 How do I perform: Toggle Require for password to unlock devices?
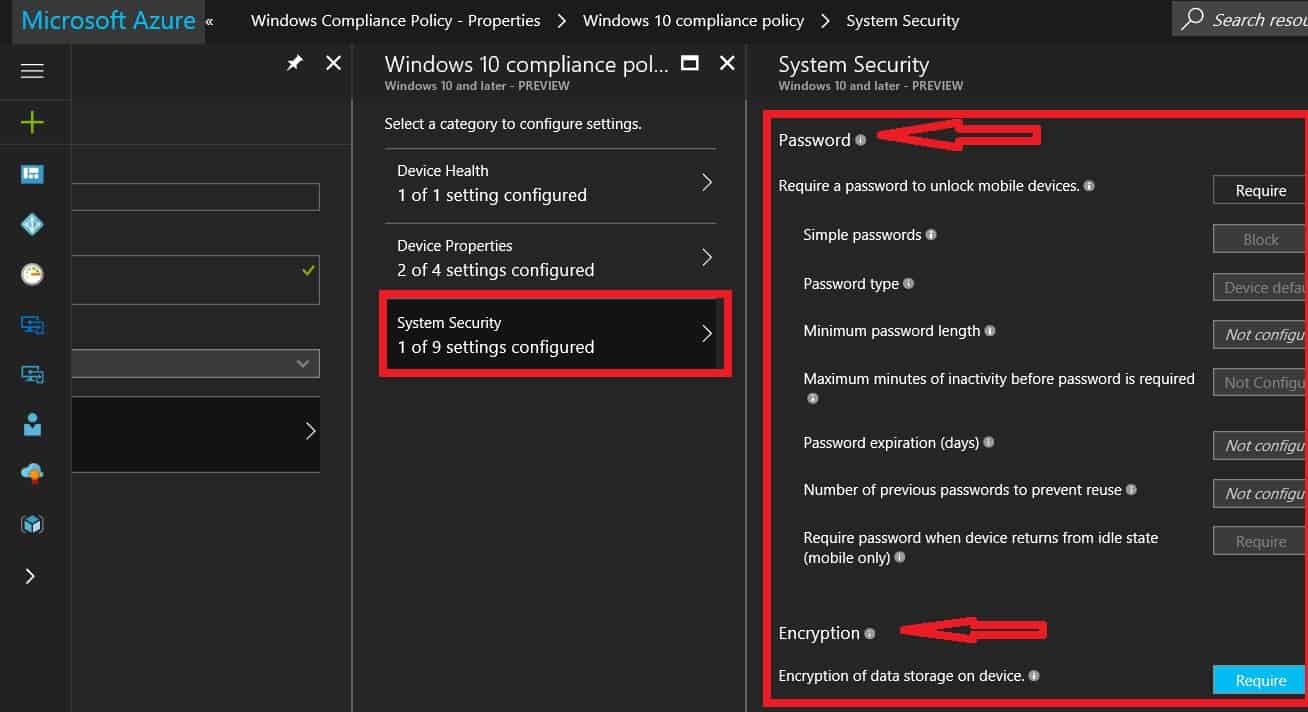[1260, 190]
